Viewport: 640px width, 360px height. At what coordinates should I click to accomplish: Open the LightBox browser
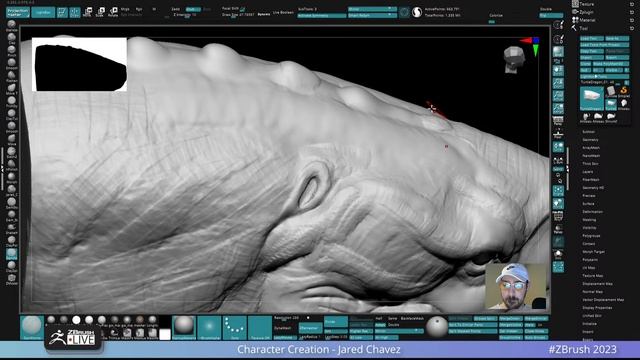tap(43, 12)
